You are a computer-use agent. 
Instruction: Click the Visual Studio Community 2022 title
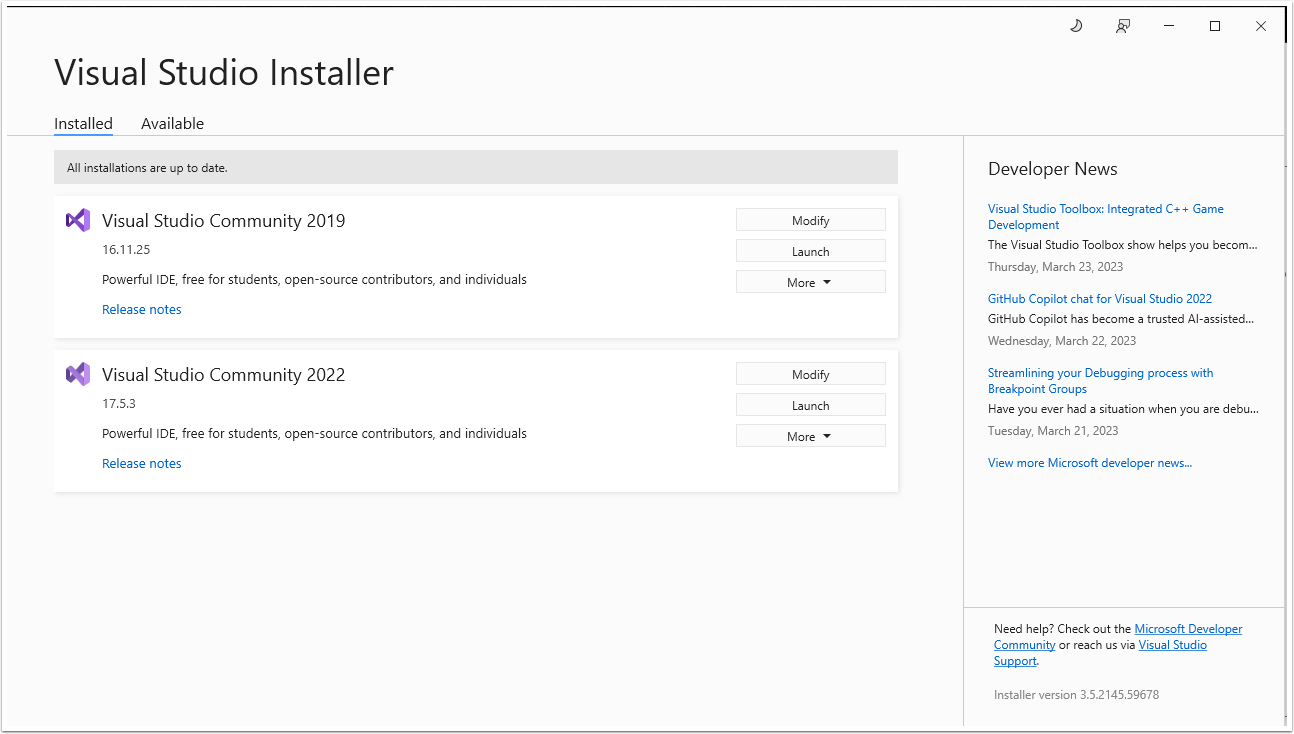(x=224, y=375)
